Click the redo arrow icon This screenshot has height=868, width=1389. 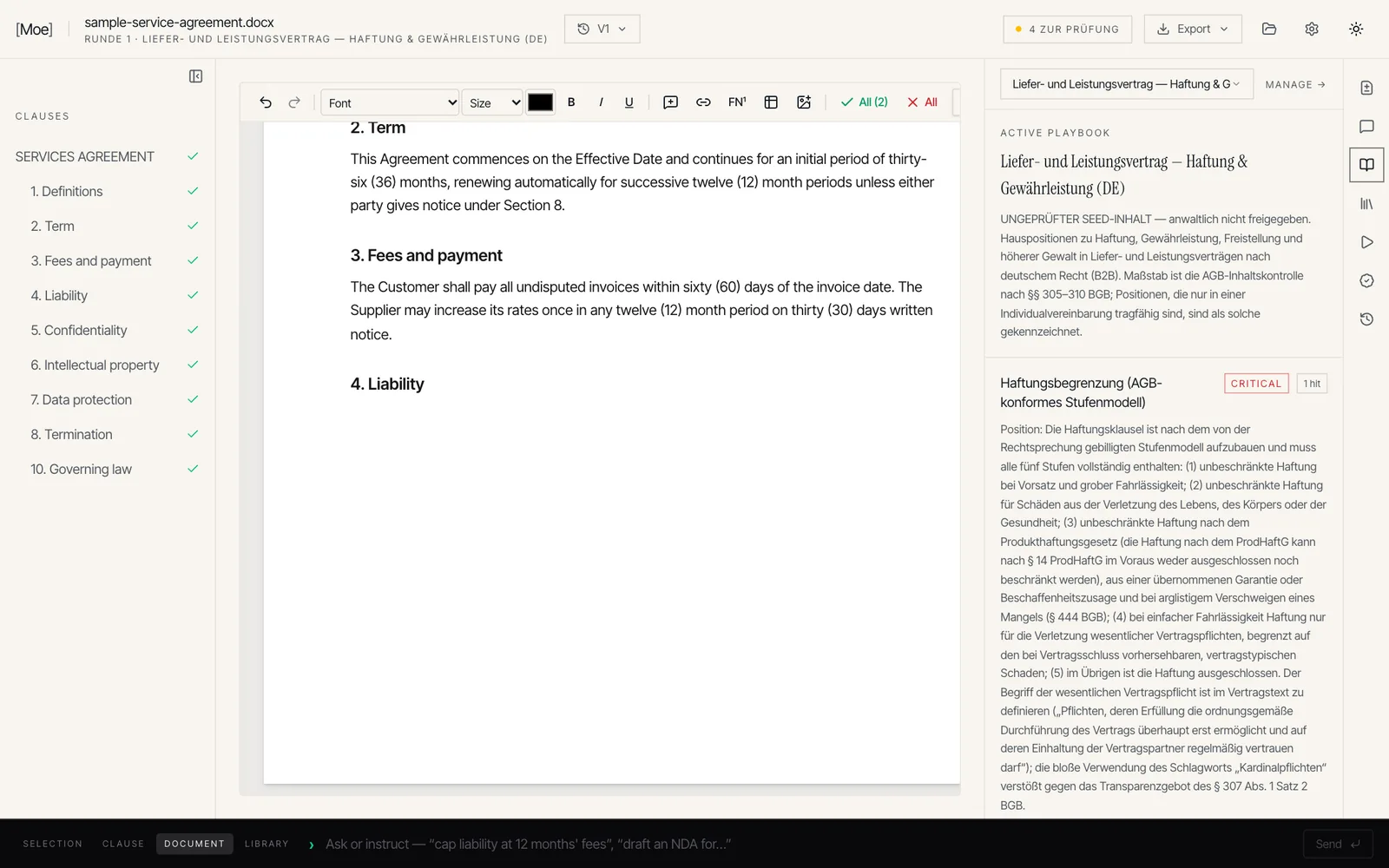pyautogui.click(x=294, y=102)
